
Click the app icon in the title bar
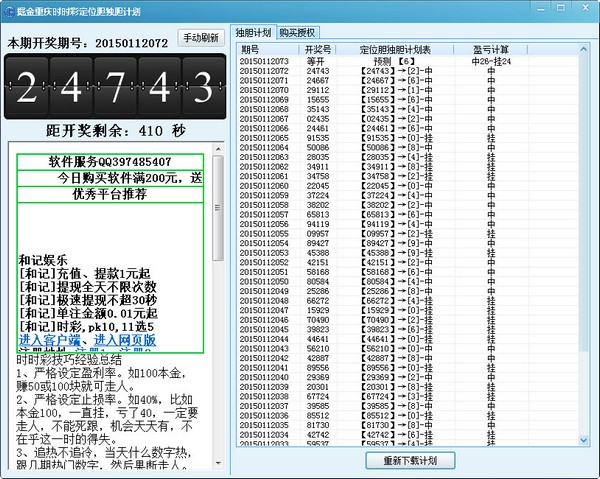pos(10,9)
